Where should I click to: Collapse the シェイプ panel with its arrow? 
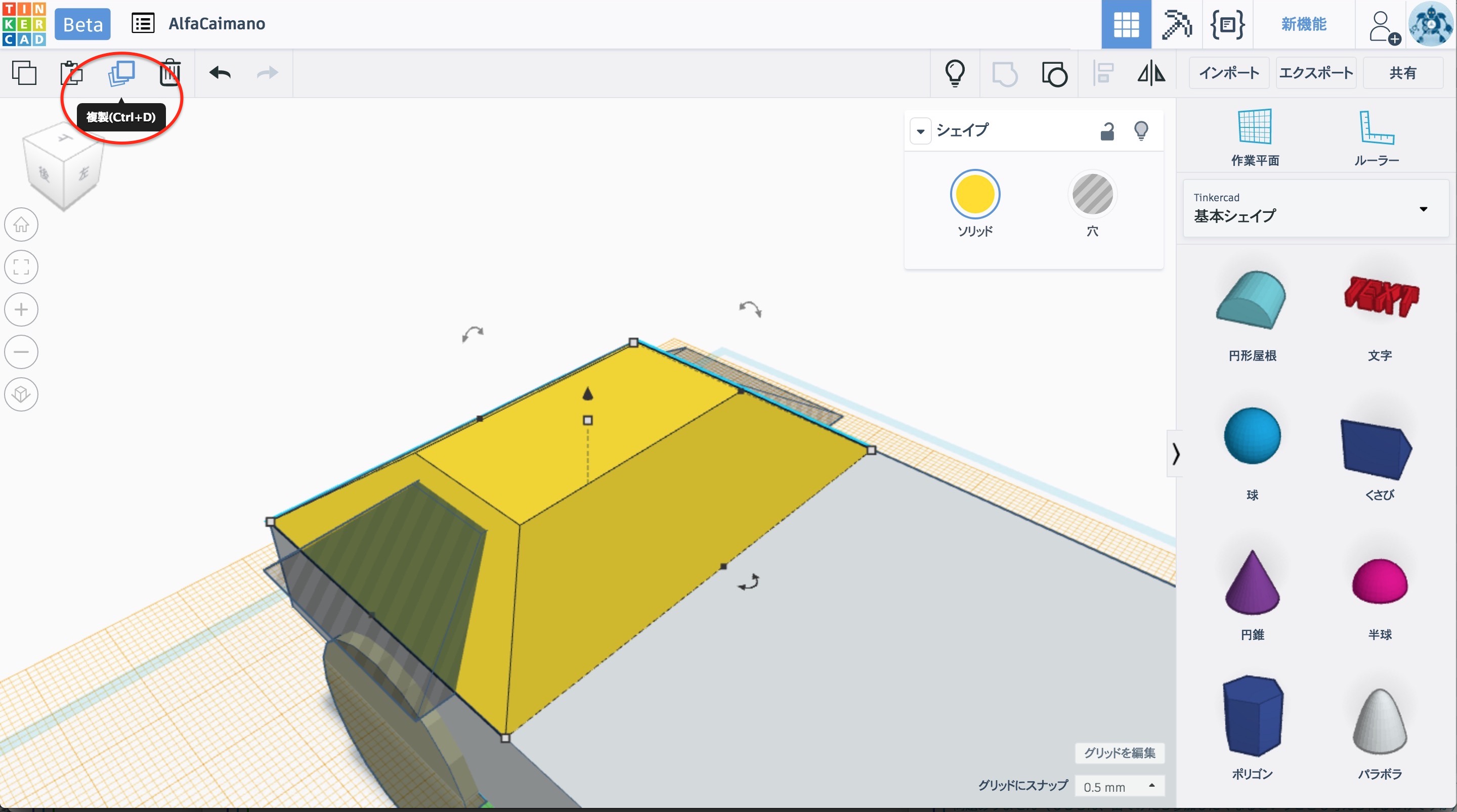click(x=920, y=131)
